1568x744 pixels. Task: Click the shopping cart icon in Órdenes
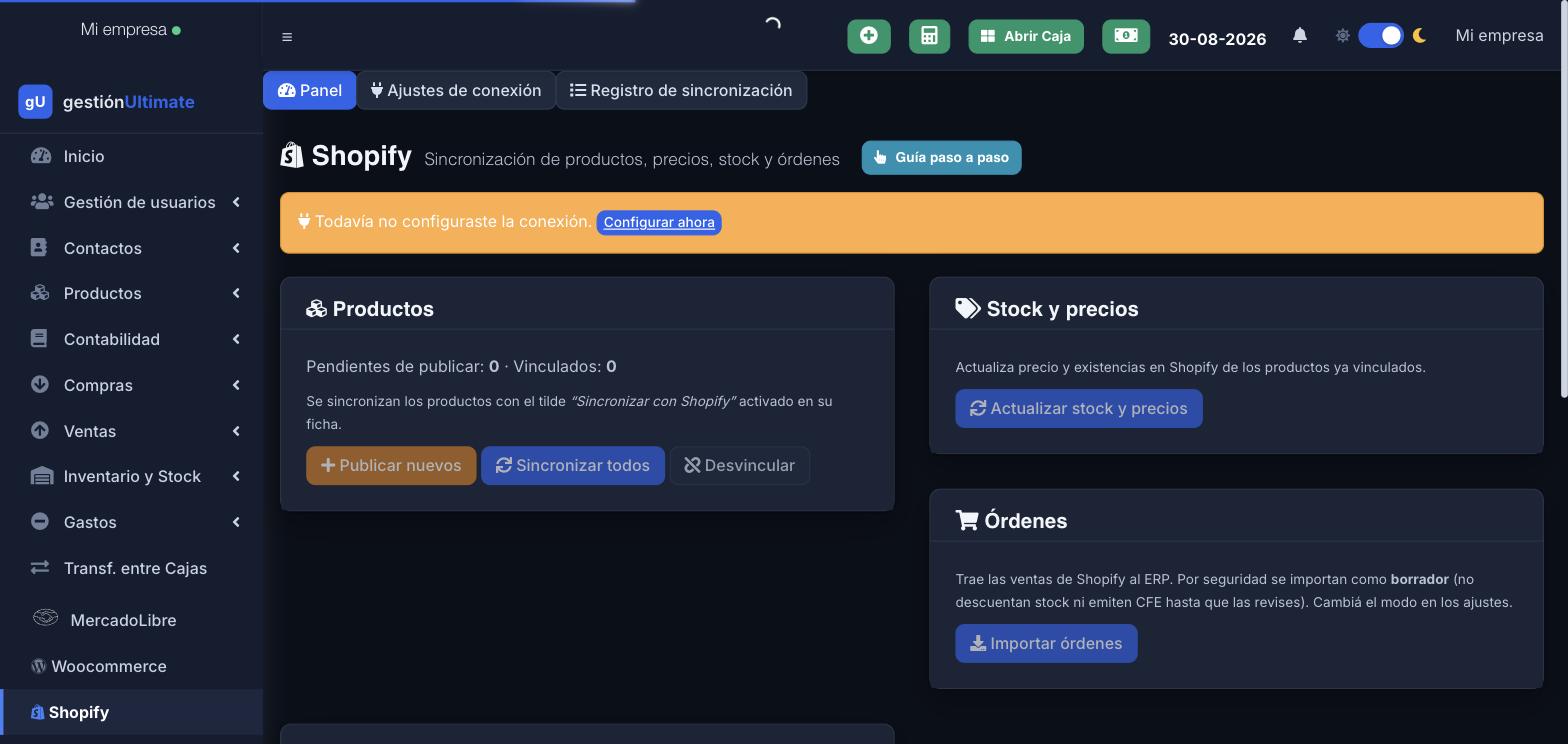click(x=966, y=520)
